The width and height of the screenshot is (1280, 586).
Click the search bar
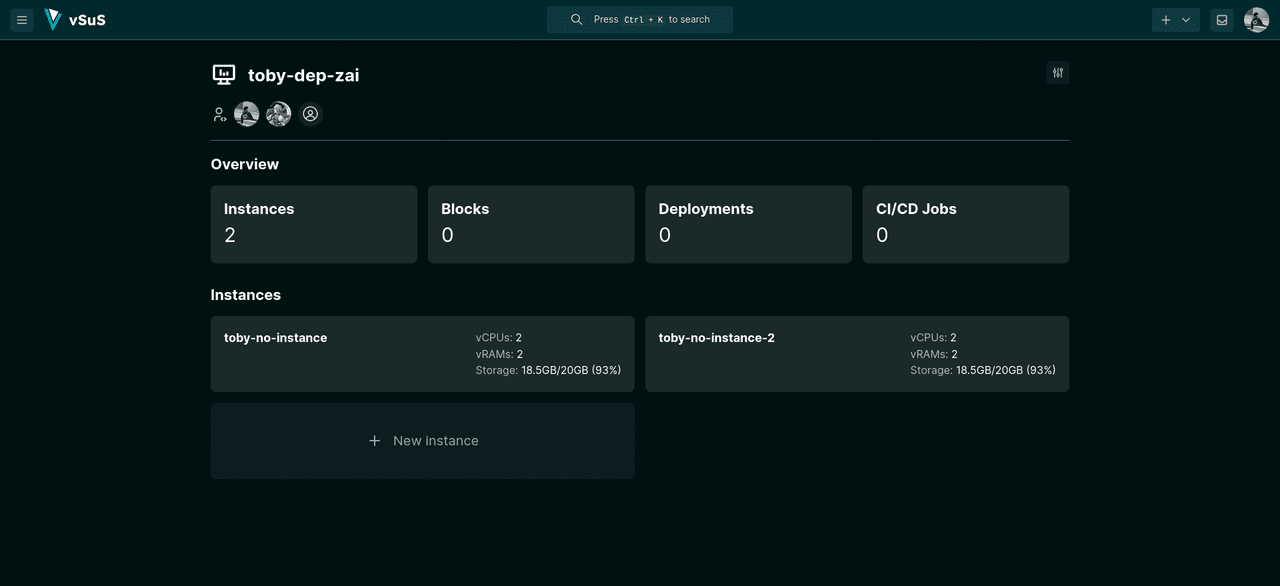640,20
